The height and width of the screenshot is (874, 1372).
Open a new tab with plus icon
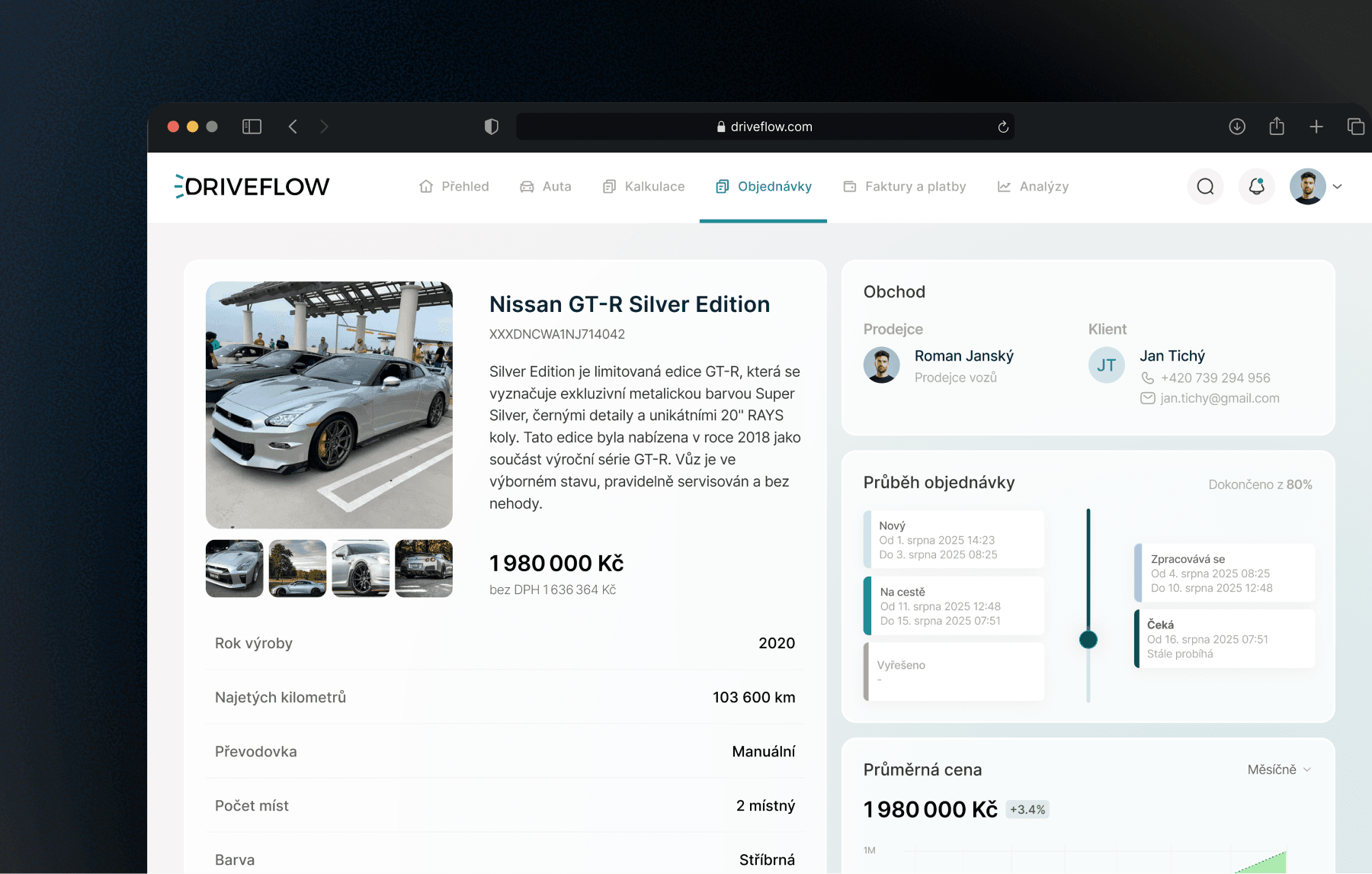(1316, 127)
